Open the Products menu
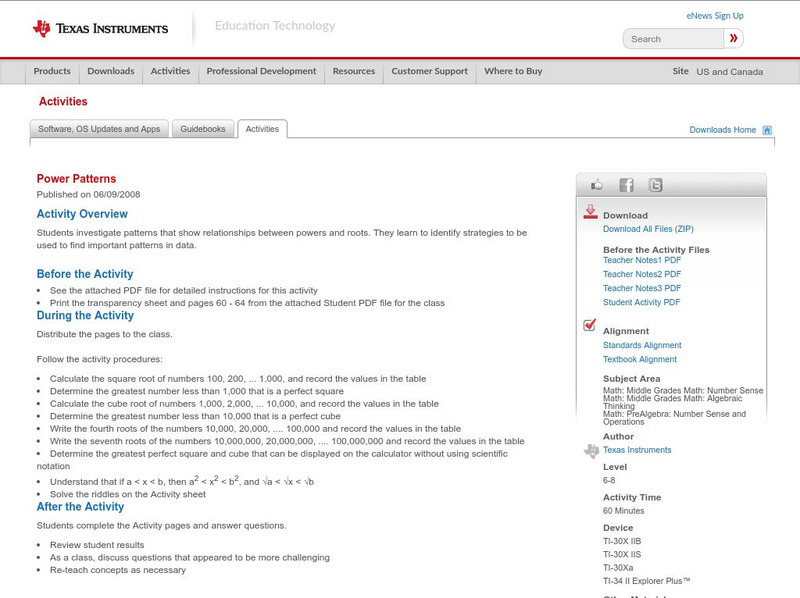This screenshot has width=800, height=598. [x=52, y=71]
